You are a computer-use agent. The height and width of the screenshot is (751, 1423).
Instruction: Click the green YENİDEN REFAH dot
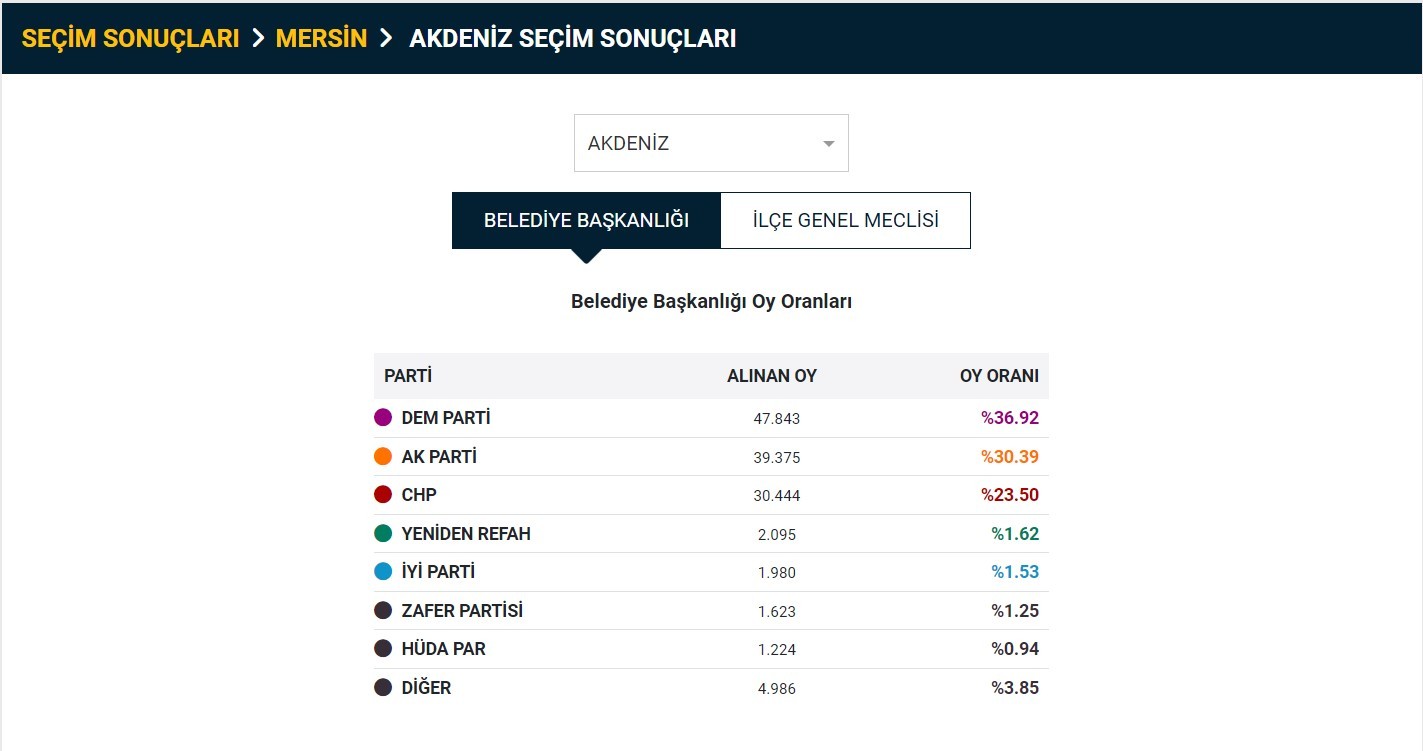pos(383,533)
